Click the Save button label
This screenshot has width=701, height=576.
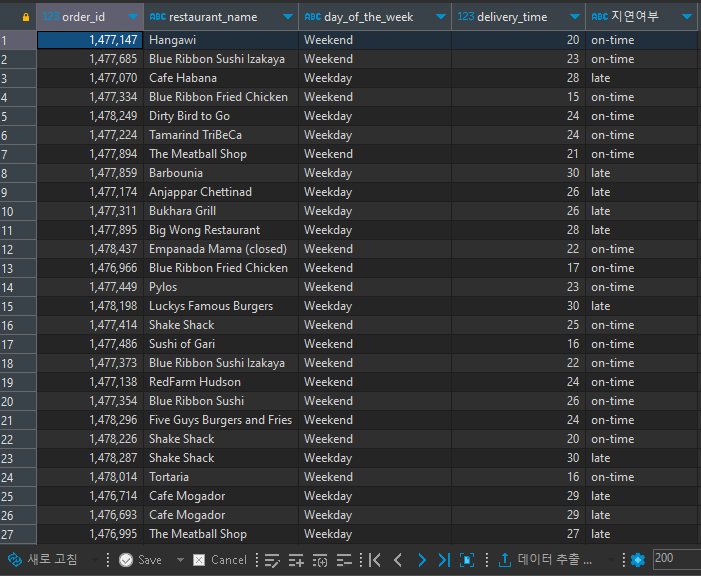tap(150, 560)
